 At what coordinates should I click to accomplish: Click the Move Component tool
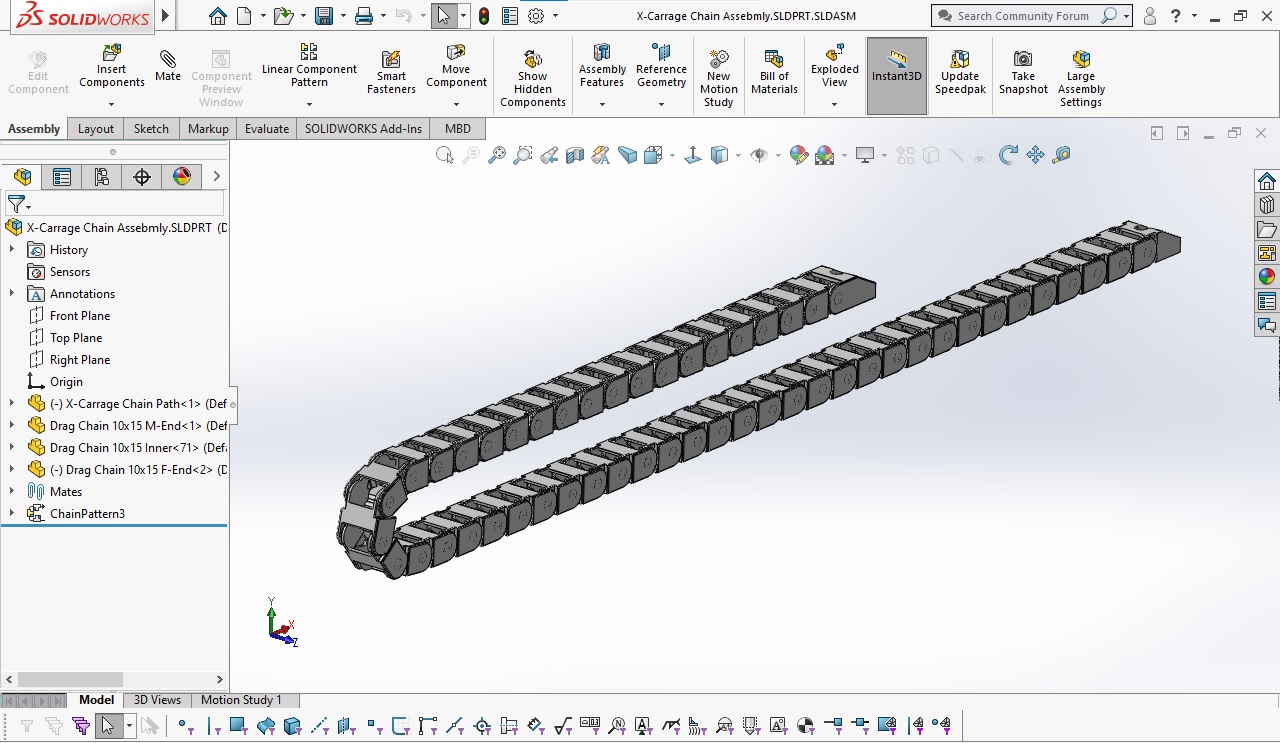pyautogui.click(x=456, y=67)
